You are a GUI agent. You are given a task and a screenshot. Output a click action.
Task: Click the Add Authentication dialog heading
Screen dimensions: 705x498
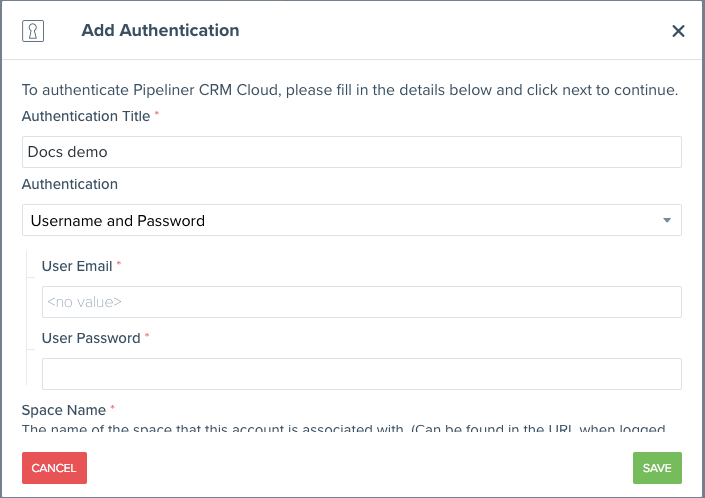pos(160,30)
